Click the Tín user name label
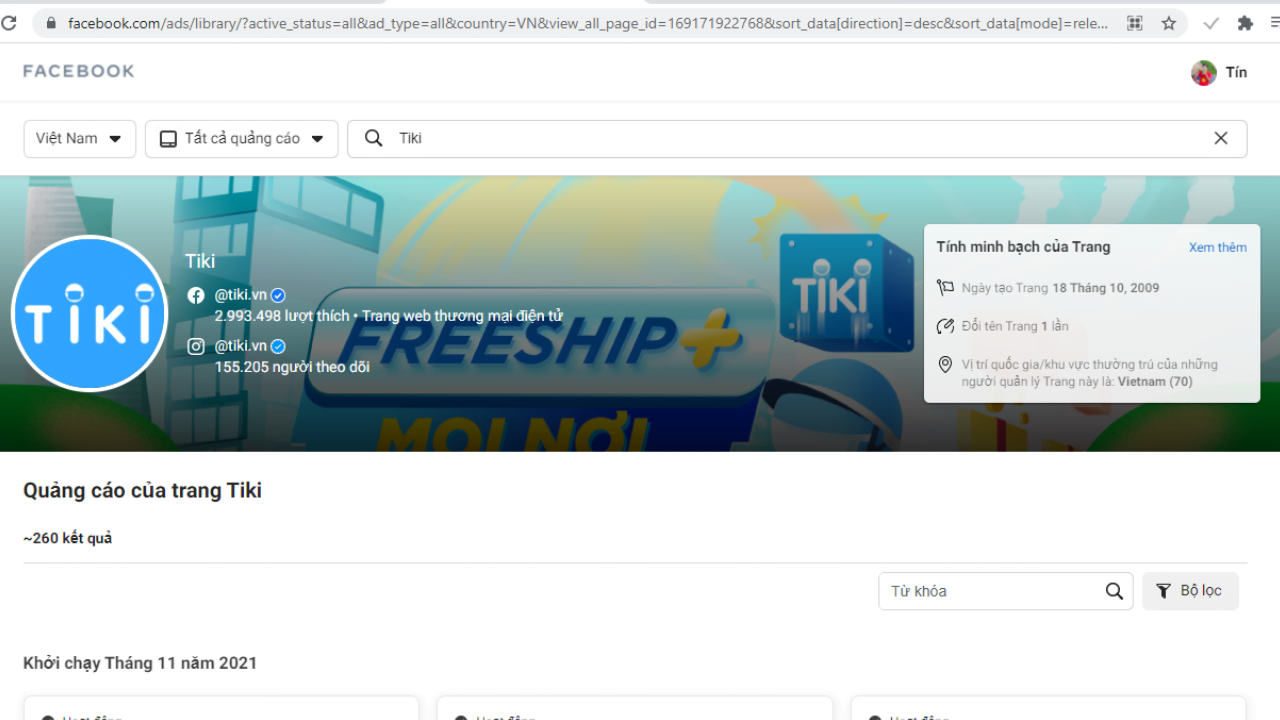 (x=1236, y=72)
